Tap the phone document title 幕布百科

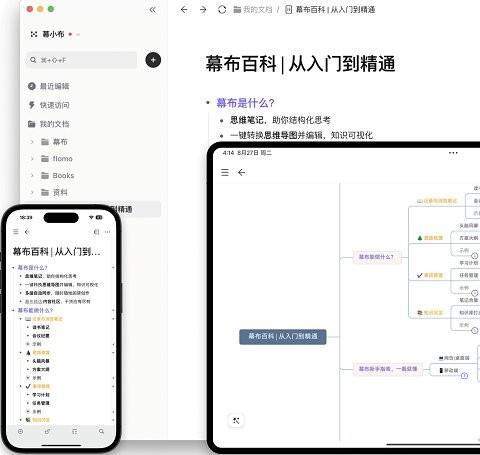tap(56, 251)
